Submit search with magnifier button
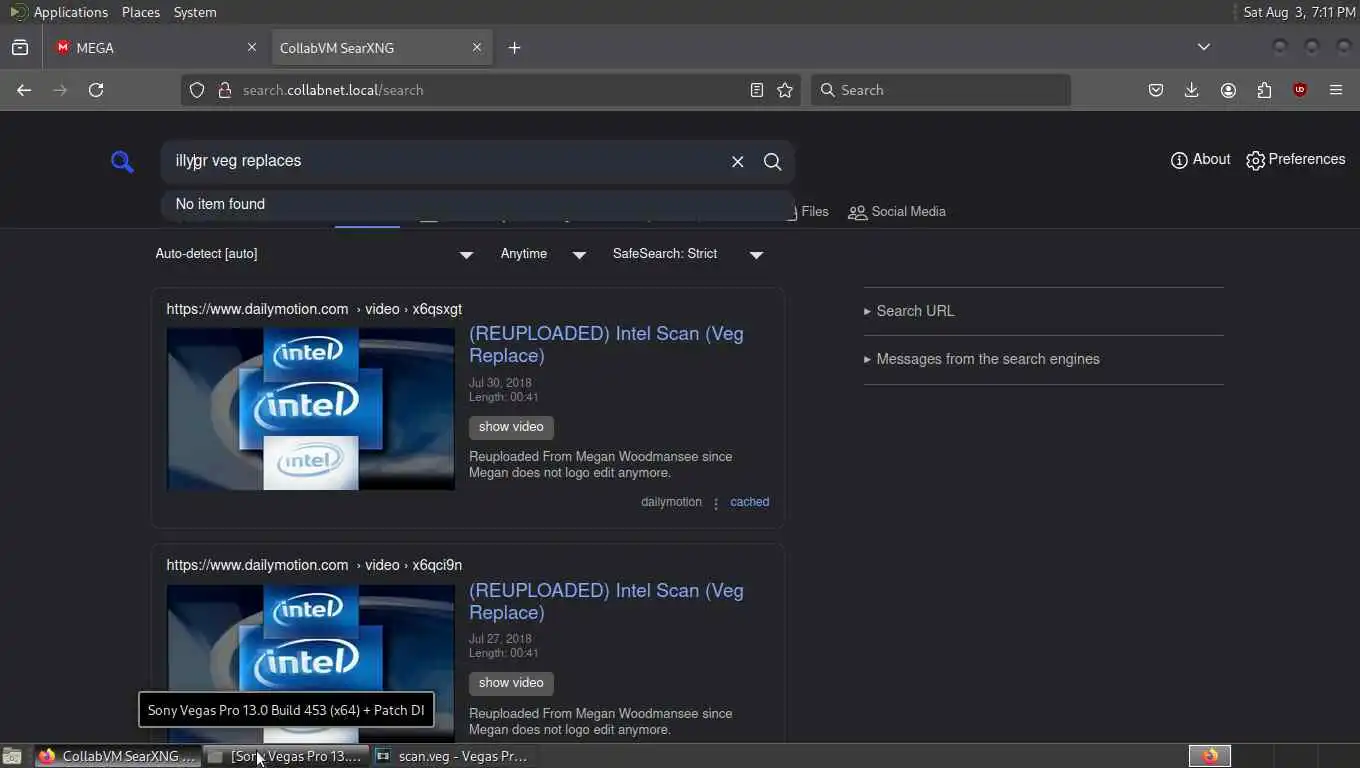Image resolution: width=1360 pixels, height=768 pixels. [772, 161]
